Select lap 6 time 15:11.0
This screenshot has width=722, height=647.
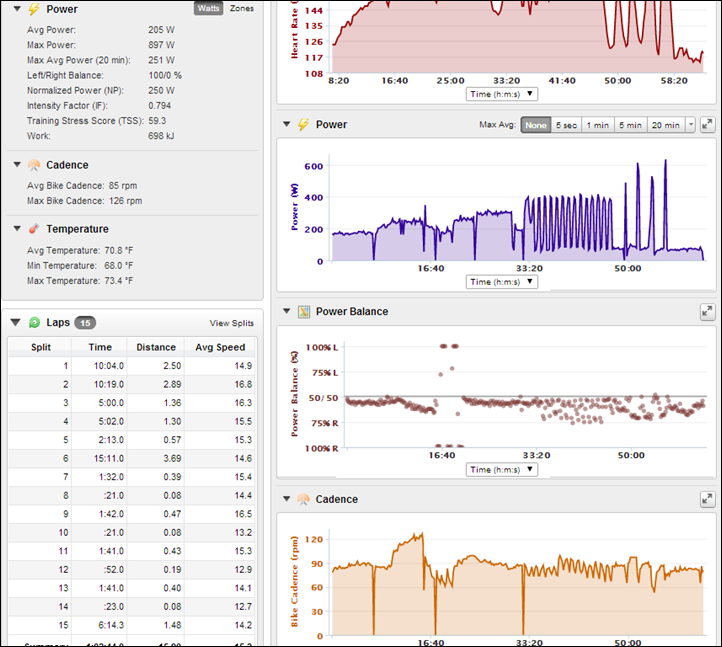tap(109, 459)
